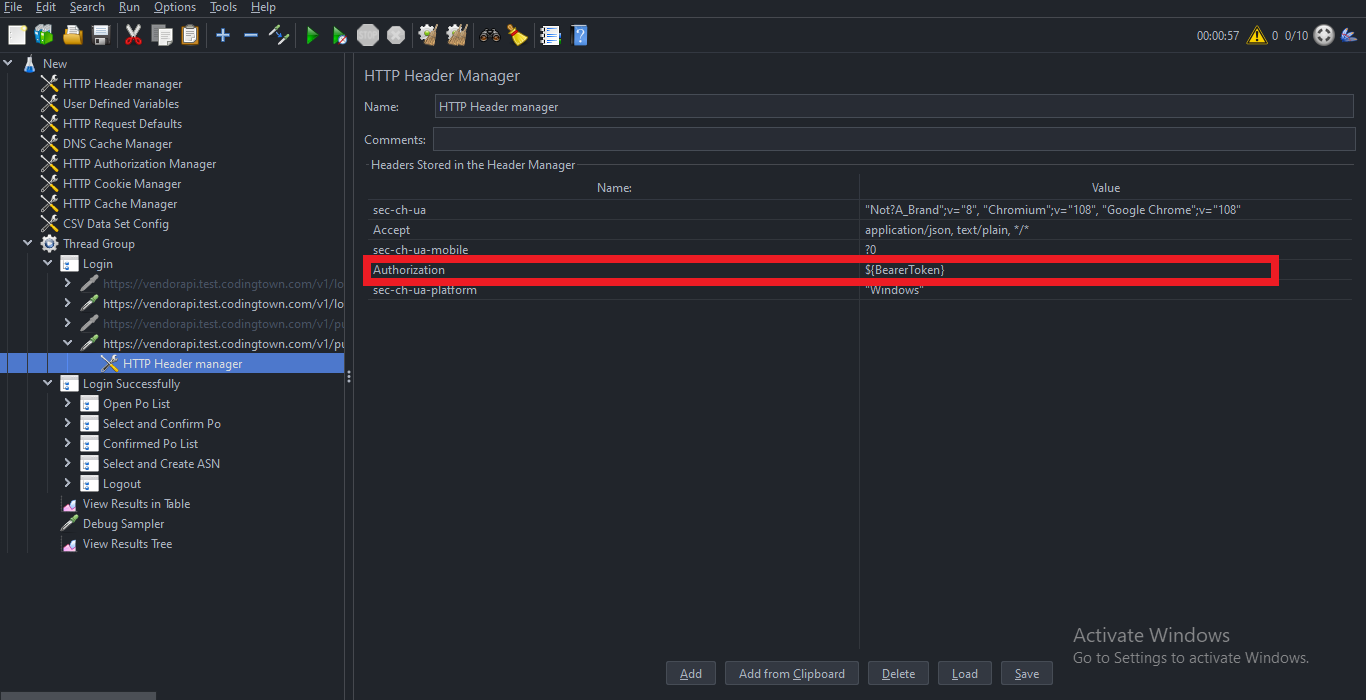Click the feather icon at toolbar's far right
Viewport: 1366px width, 700px height.
[x=1351, y=36]
